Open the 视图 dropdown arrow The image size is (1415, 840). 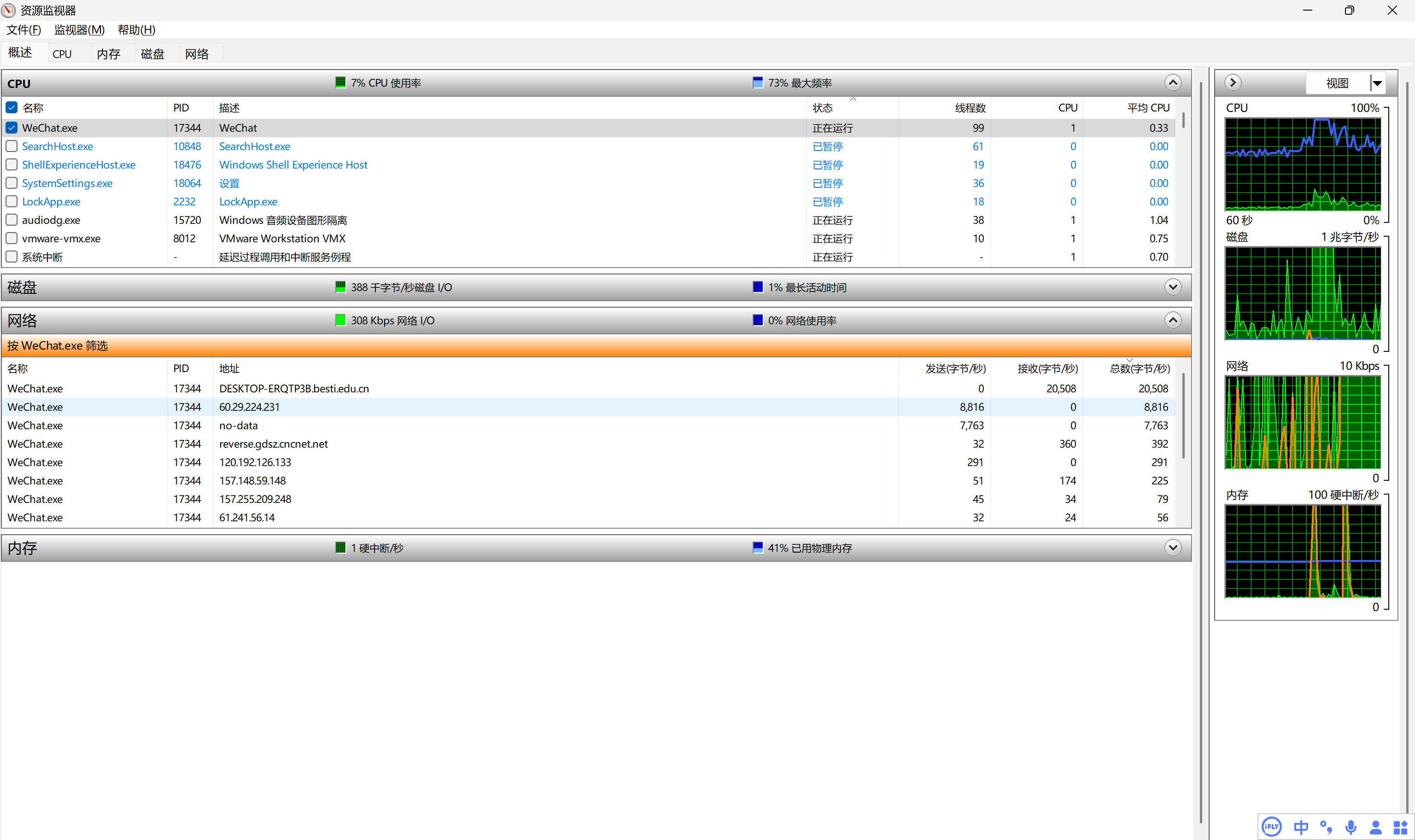[1378, 83]
